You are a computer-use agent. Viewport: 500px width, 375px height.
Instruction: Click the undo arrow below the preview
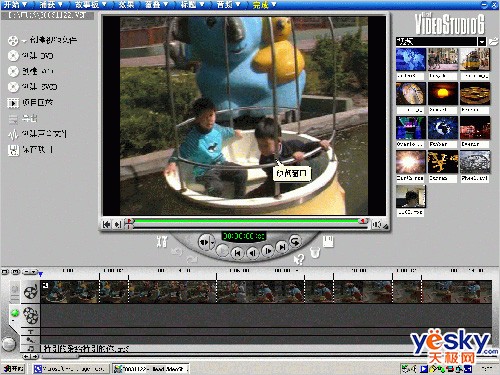point(177,252)
